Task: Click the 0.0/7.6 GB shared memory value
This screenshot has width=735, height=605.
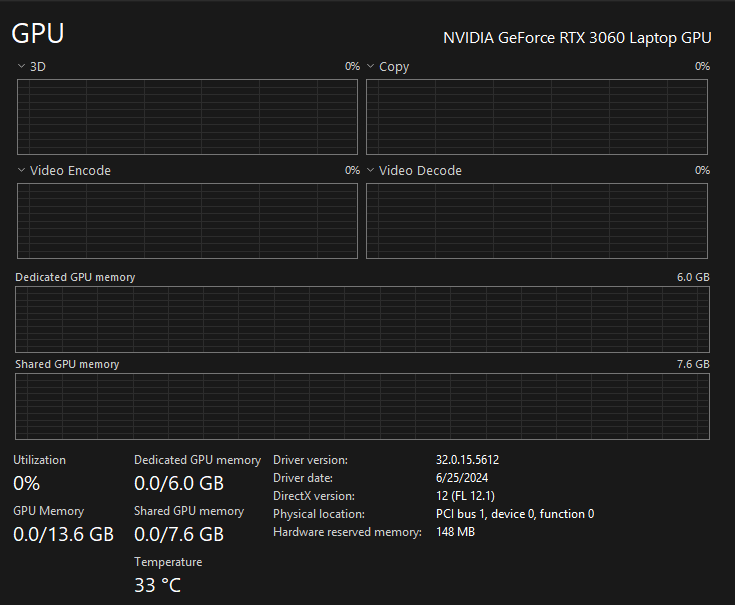Action: click(179, 535)
